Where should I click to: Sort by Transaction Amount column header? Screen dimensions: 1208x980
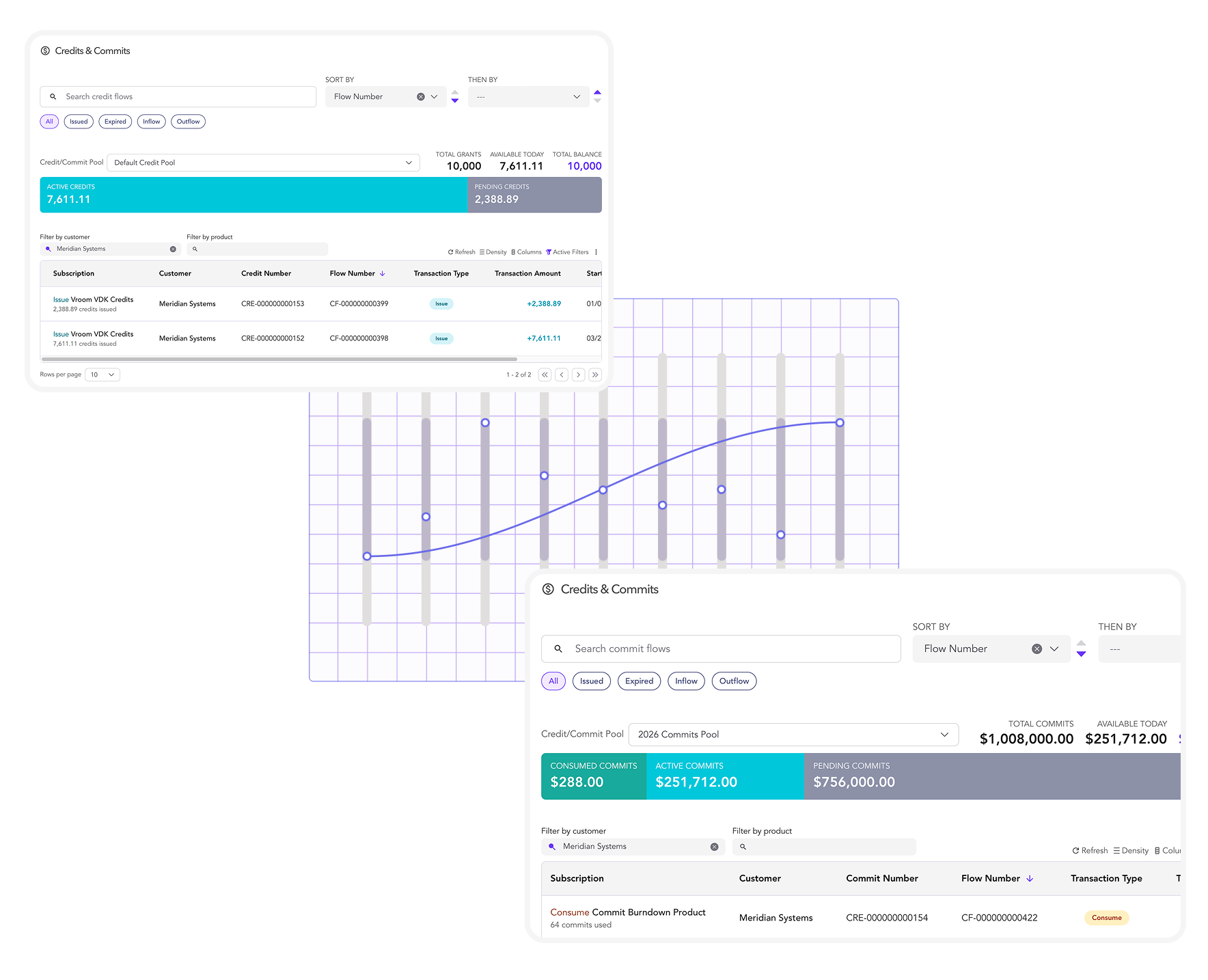[527, 273]
